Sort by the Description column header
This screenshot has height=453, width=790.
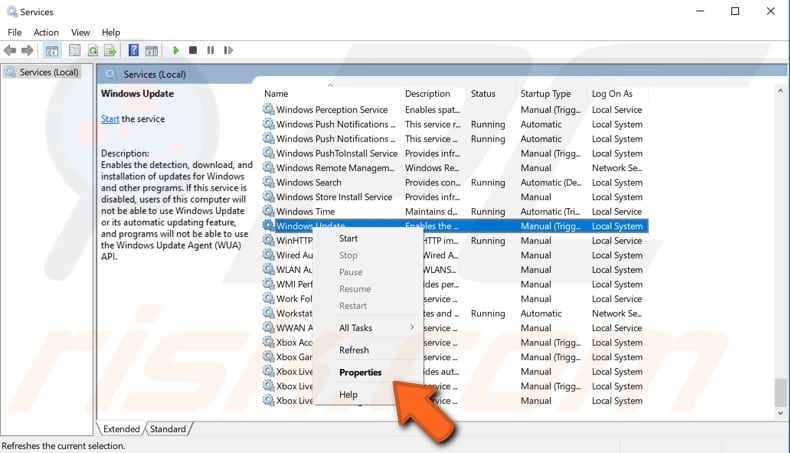pos(427,94)
